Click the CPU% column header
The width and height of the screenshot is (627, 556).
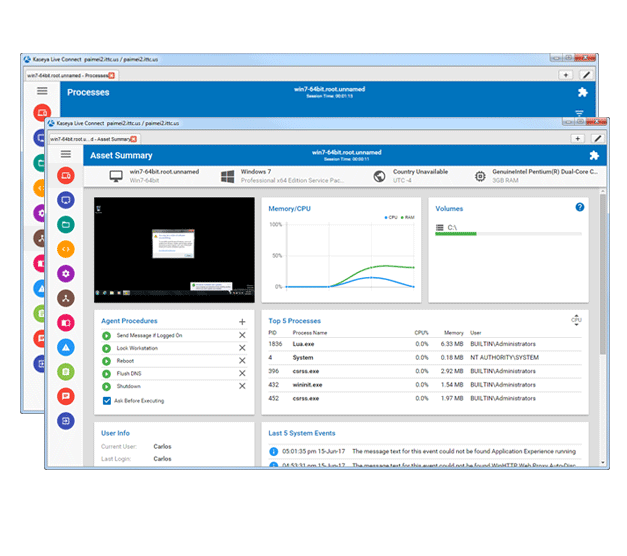tap(421, 333)
